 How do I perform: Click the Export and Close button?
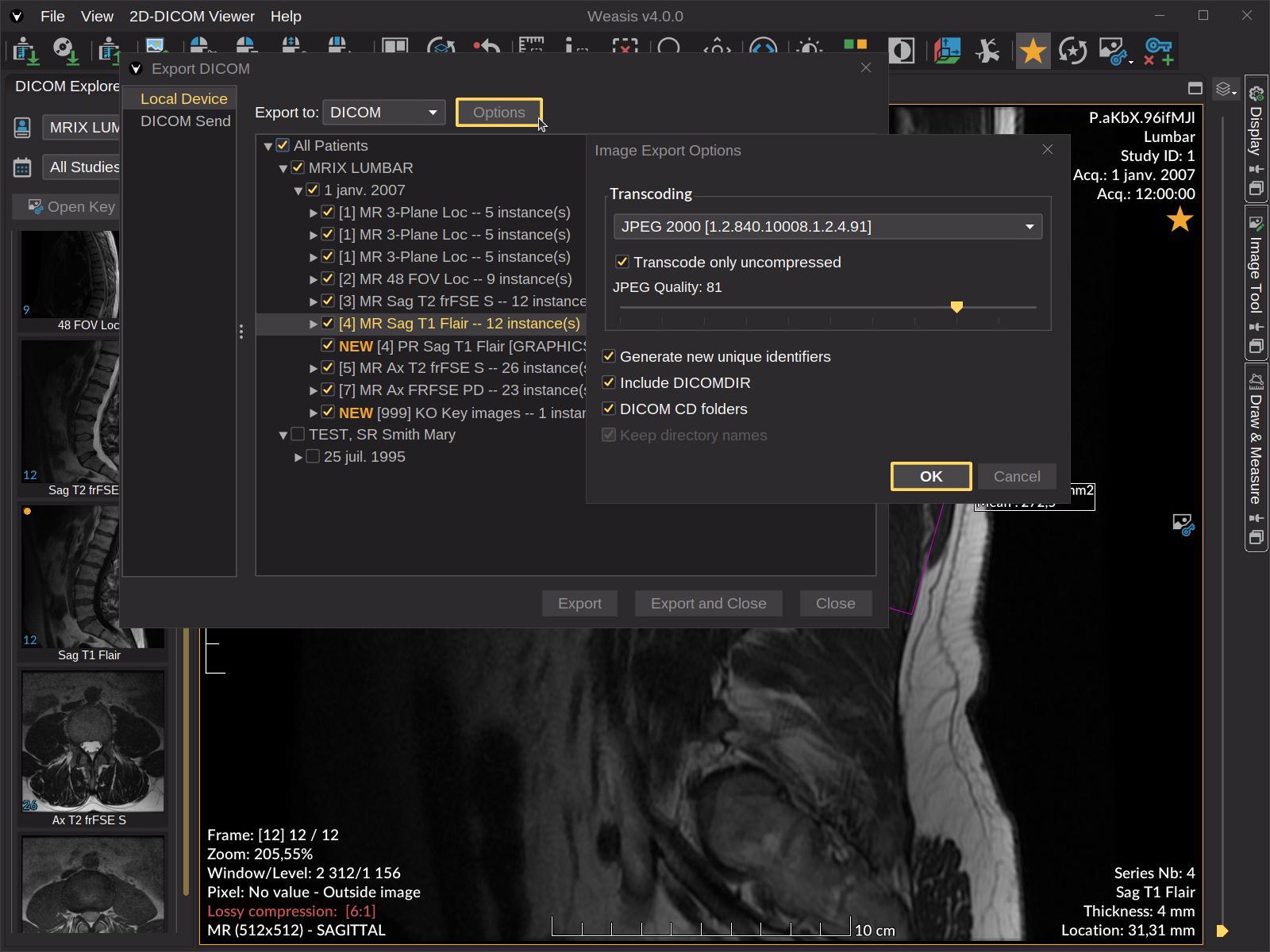click(708, 603)
